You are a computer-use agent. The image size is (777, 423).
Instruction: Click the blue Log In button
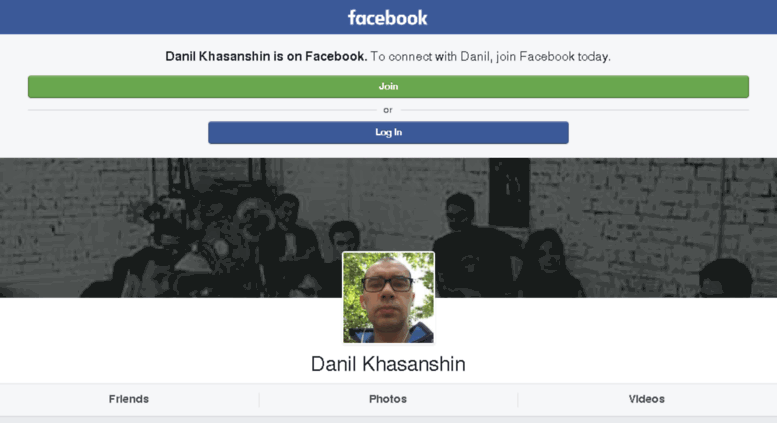pyautogui.click(x=388, y=133)
